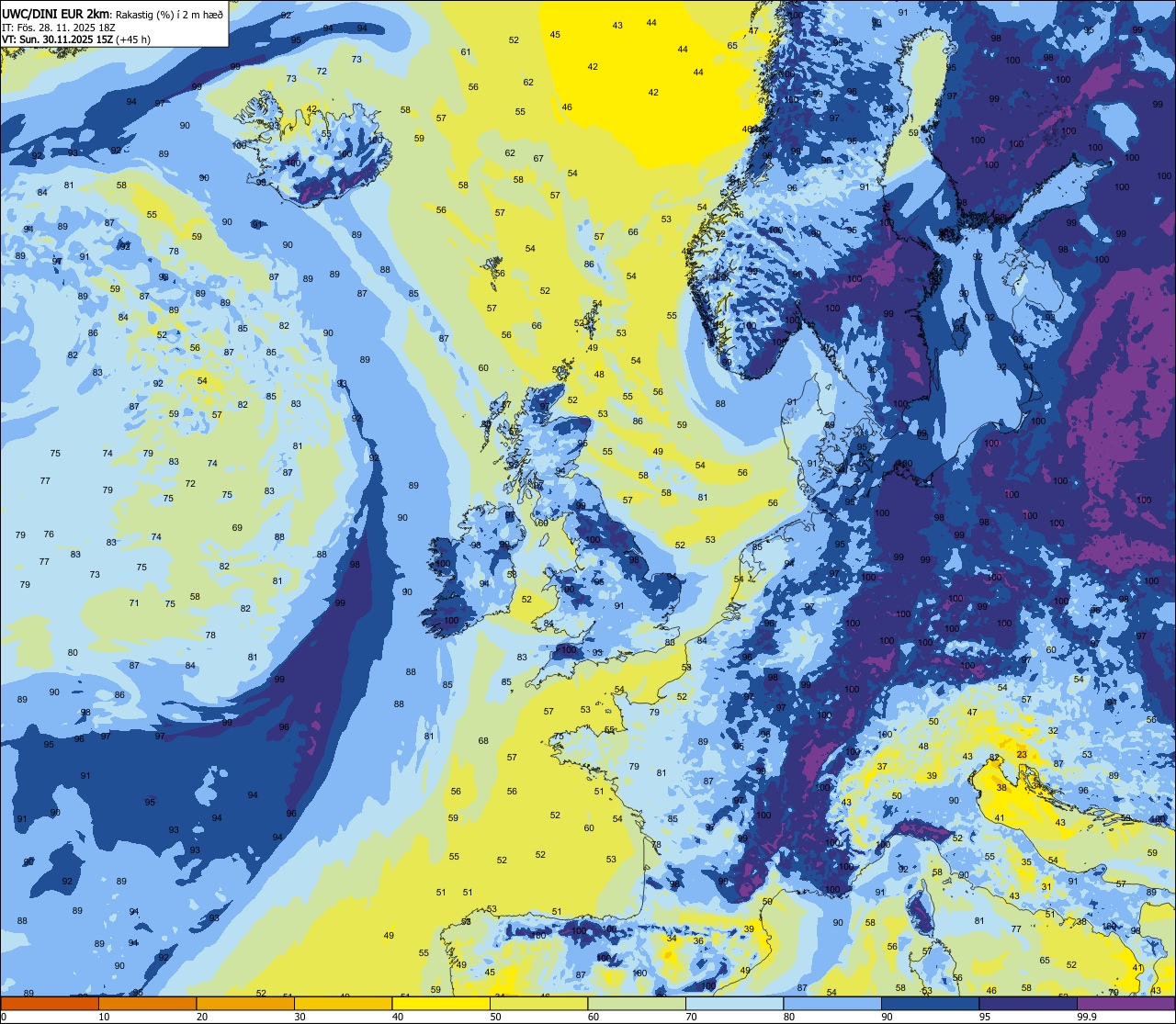Click the humidity value "23" over the northern Adriatic
The width and height of the screenshot is (1176, 1024).
1022,754
